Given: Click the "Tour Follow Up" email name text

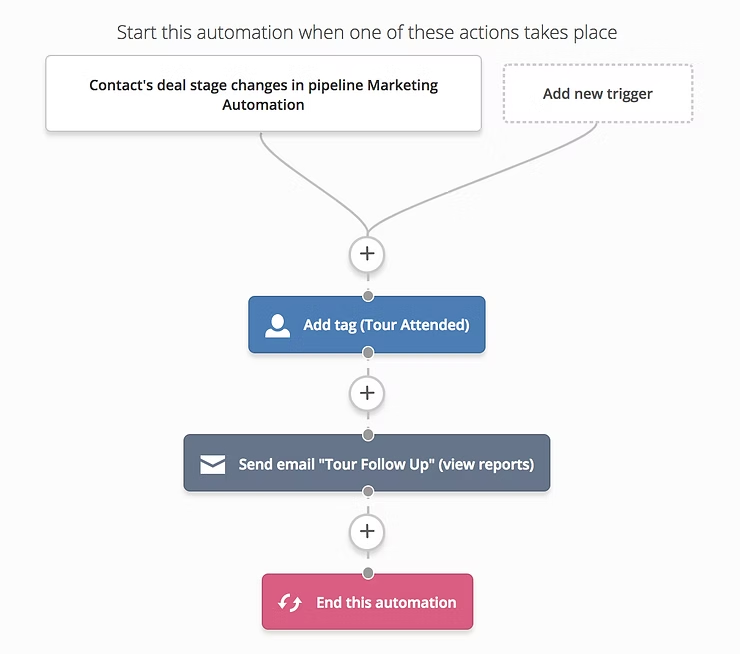Looking at the screenshot, I should 377,464.
